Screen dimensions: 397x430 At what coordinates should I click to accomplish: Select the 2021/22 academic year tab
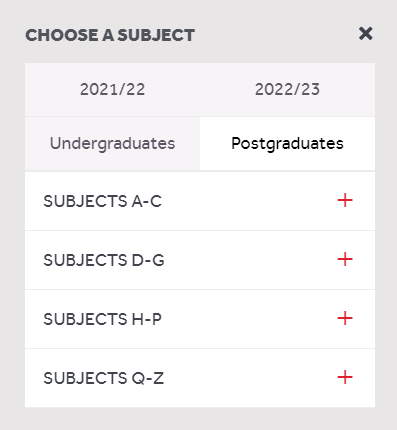tap(112, 89)
